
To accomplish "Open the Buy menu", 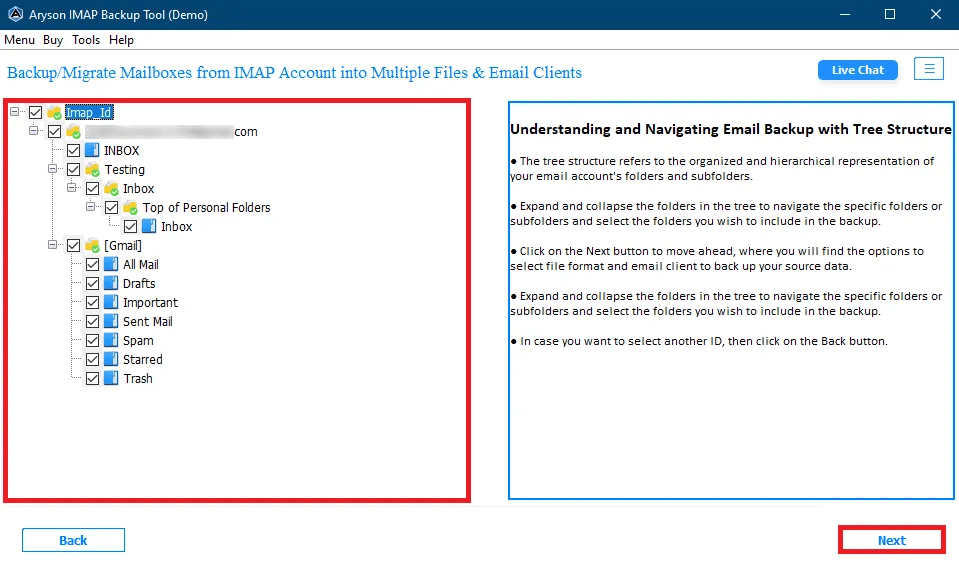I will (x=53, y=40).
